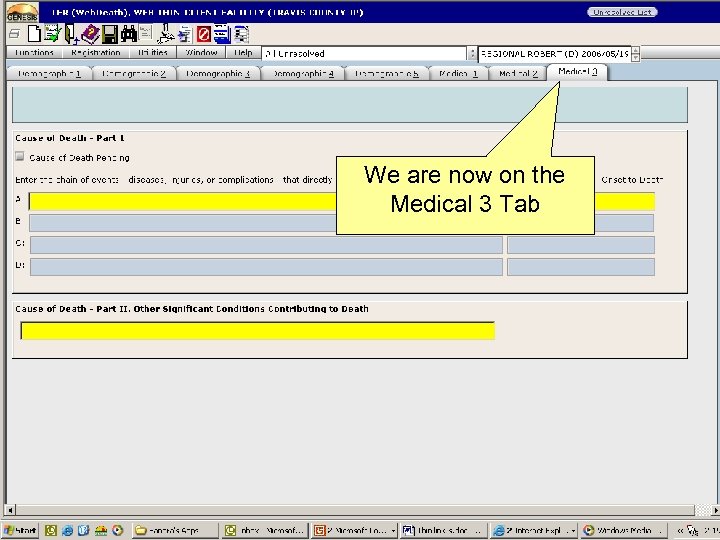The image size is (720, 540).
Task: Click the grayed document icon beside binoculars
Action: point(146,33)
